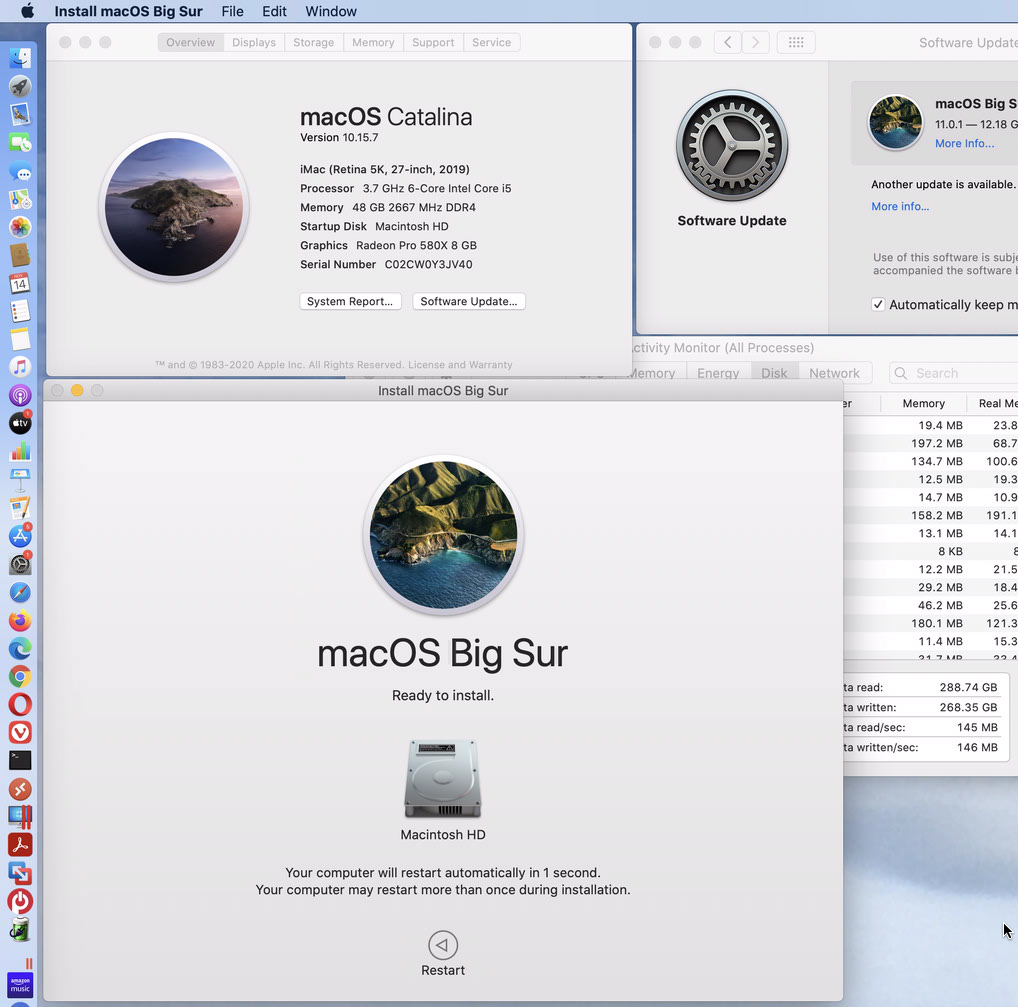The image size is (1018, 1007).
Task: Open the Apple menu
Action: click(x=27, y=11)
